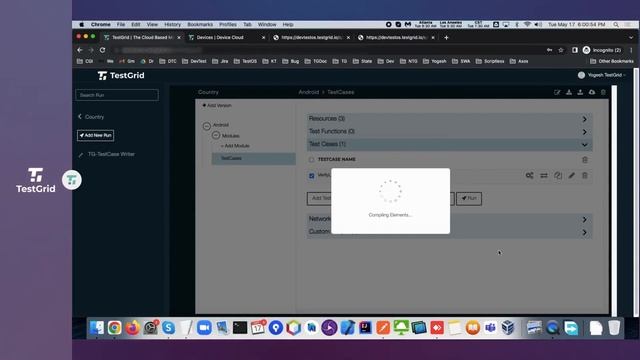Image resolution: width=640 pixels, height=360 pixels.
Task: Click the browser address bar
Action: pyautogui.click(x=327, y=50)
